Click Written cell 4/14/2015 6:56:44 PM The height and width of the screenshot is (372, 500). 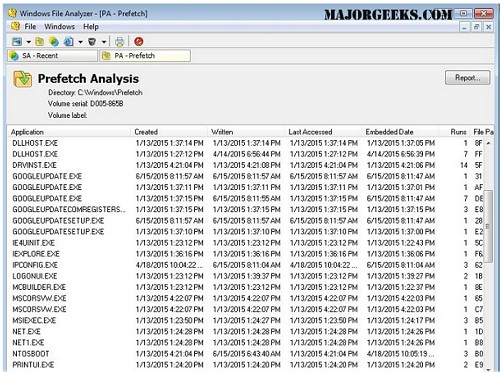[247, 154]
